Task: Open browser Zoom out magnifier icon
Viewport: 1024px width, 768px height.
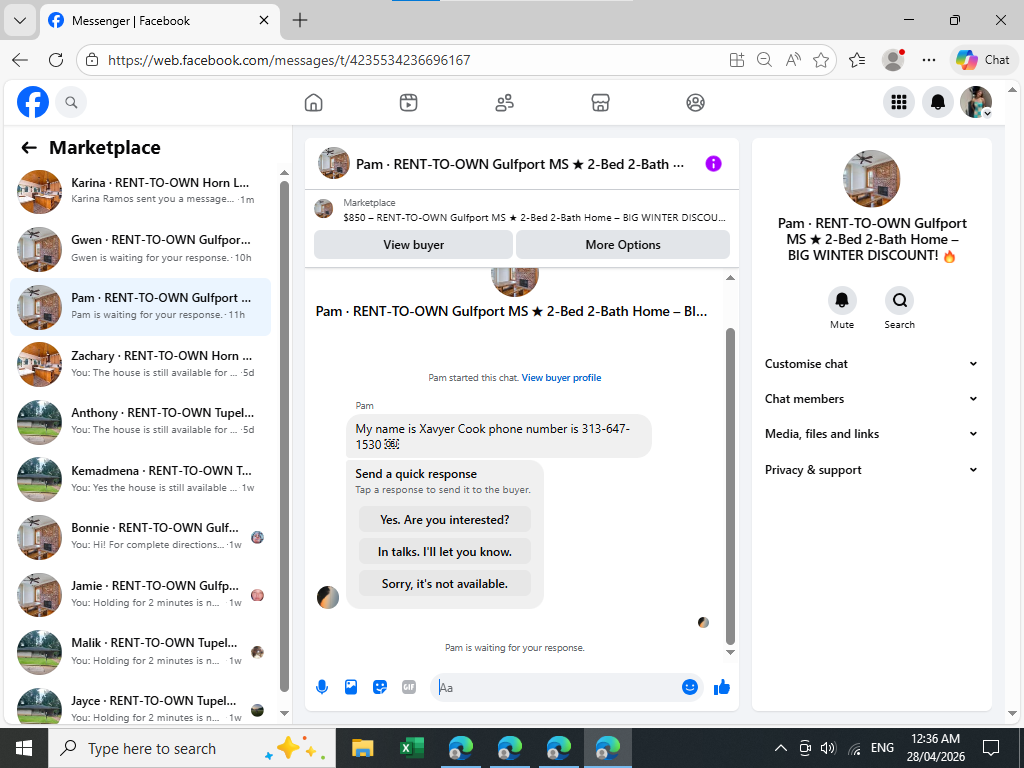Action: coord(764,60)
